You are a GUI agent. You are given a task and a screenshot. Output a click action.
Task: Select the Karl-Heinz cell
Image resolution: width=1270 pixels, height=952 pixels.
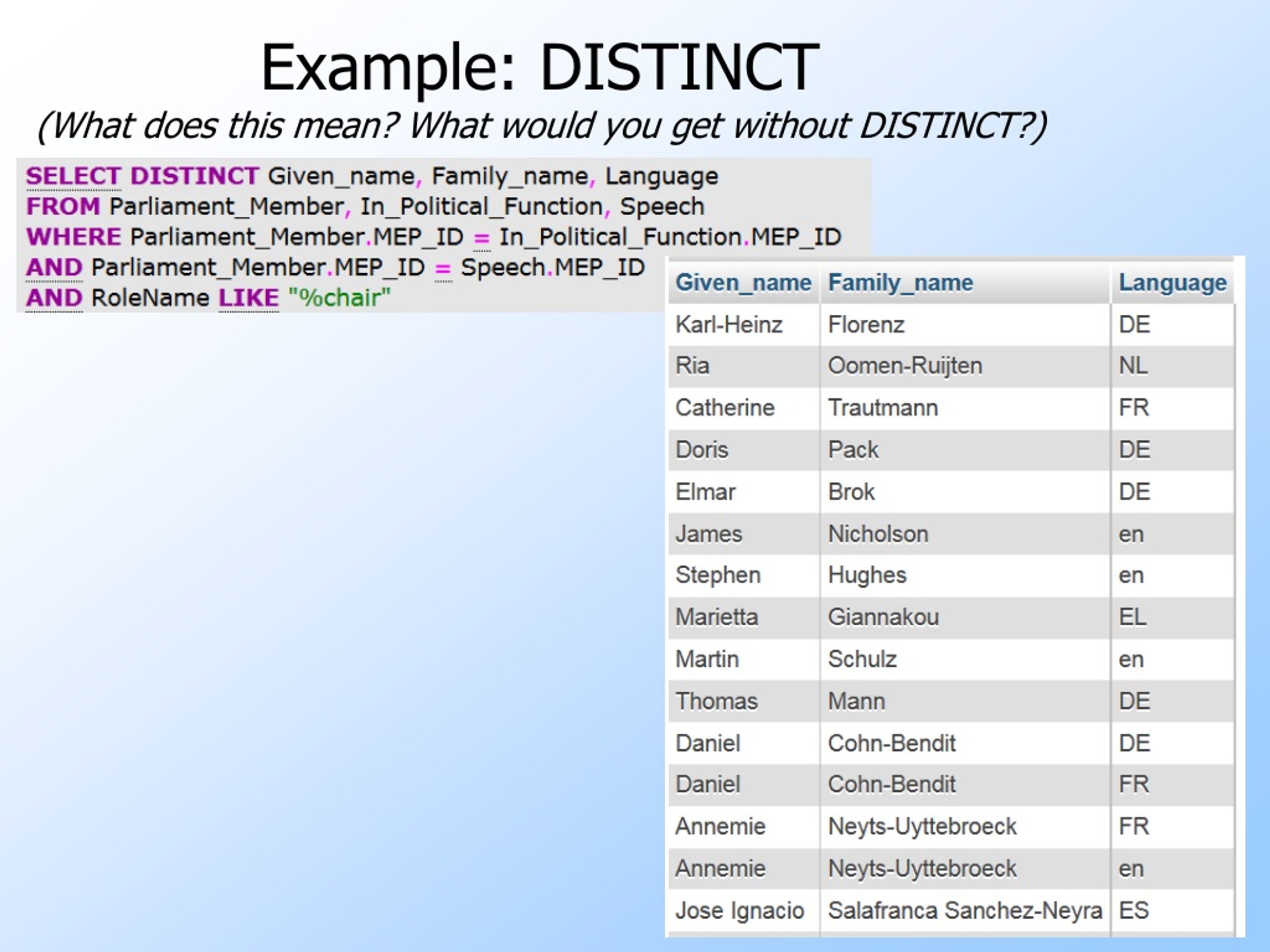(744, 325)
